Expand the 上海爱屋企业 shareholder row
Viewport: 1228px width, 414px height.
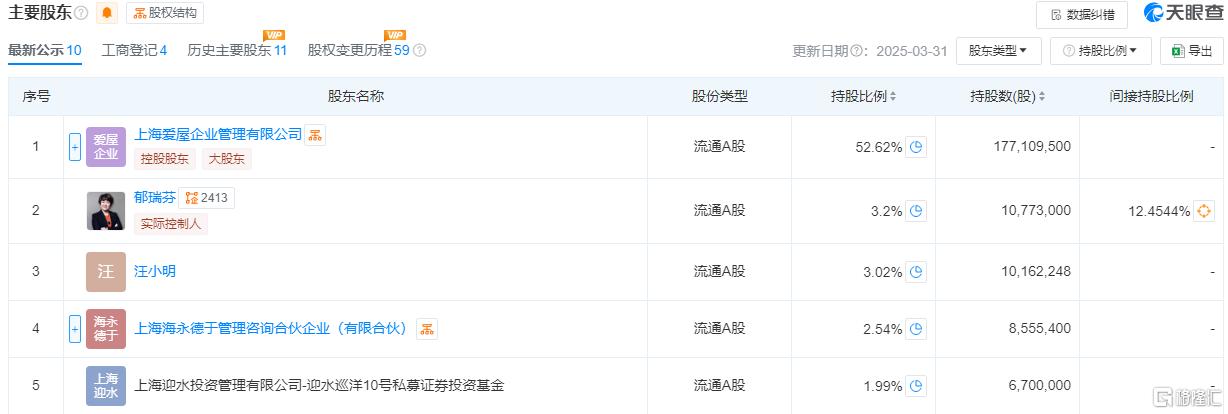(74, 147)
